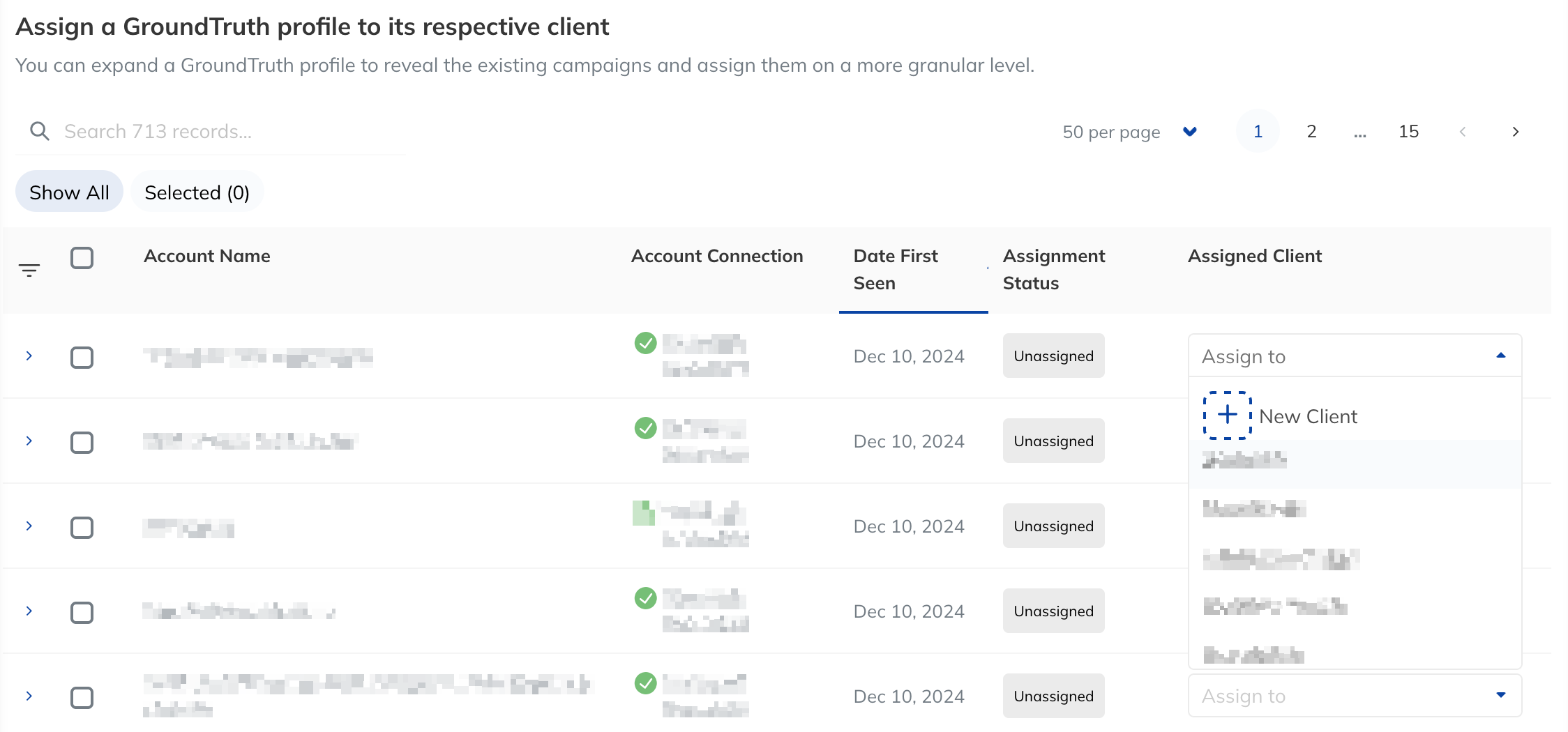1568x732 pixels.
Task: Go to the previous page arrow
Action: [1463, 132]
